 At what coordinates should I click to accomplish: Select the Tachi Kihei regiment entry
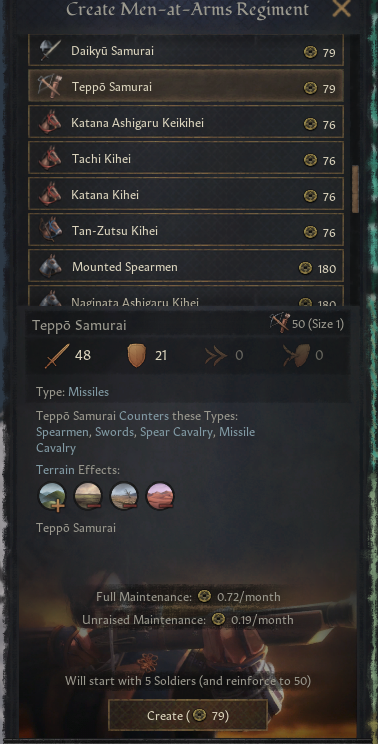186,159
